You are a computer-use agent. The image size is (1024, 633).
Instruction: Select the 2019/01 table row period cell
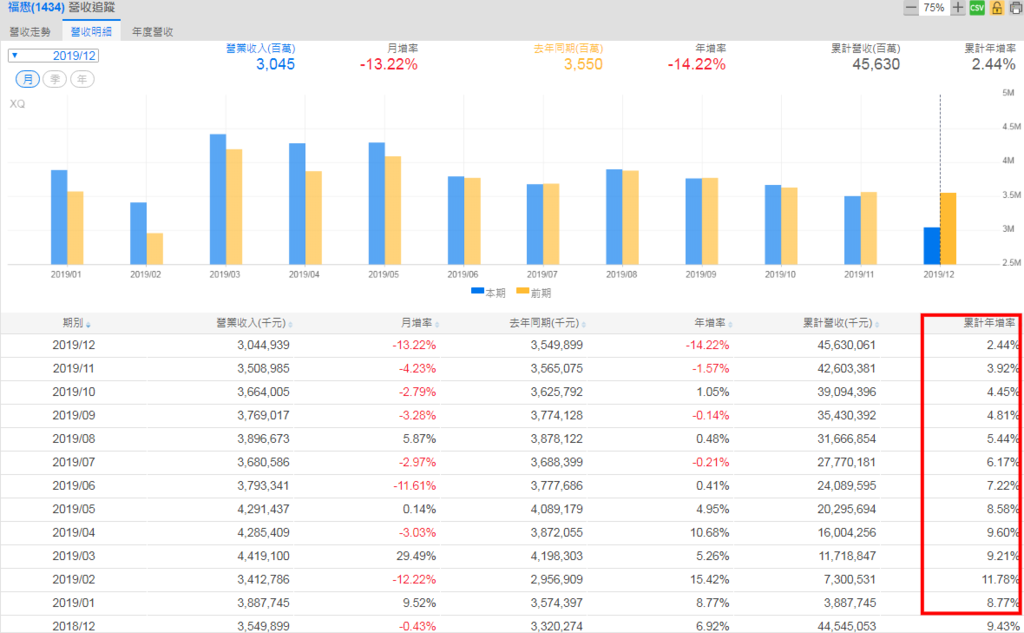(x=74, y=603)
